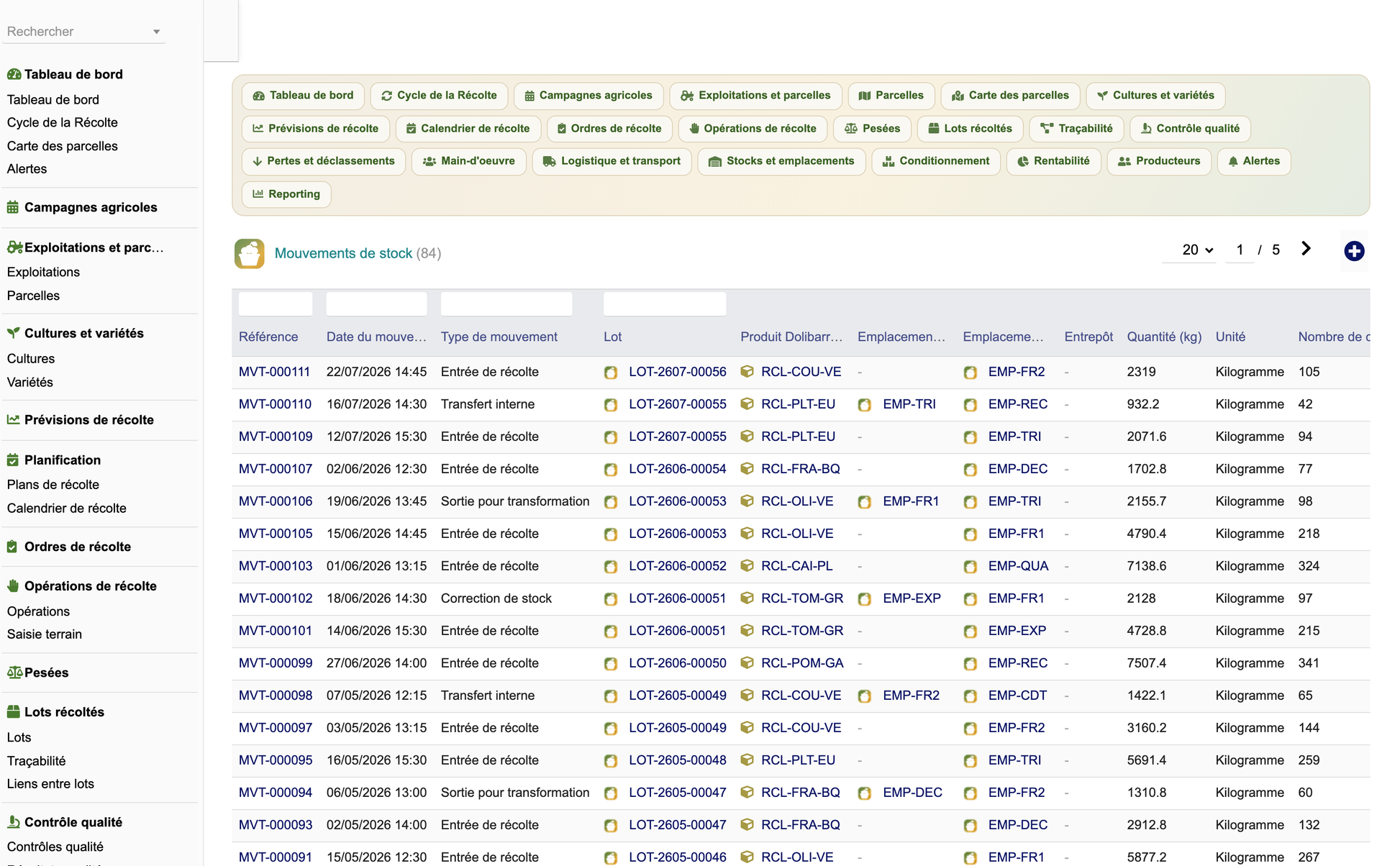Viewport: 1400px width, 866px height.
Task: Click the lot icon beside LOT-2607-00056
Action: 611,373
